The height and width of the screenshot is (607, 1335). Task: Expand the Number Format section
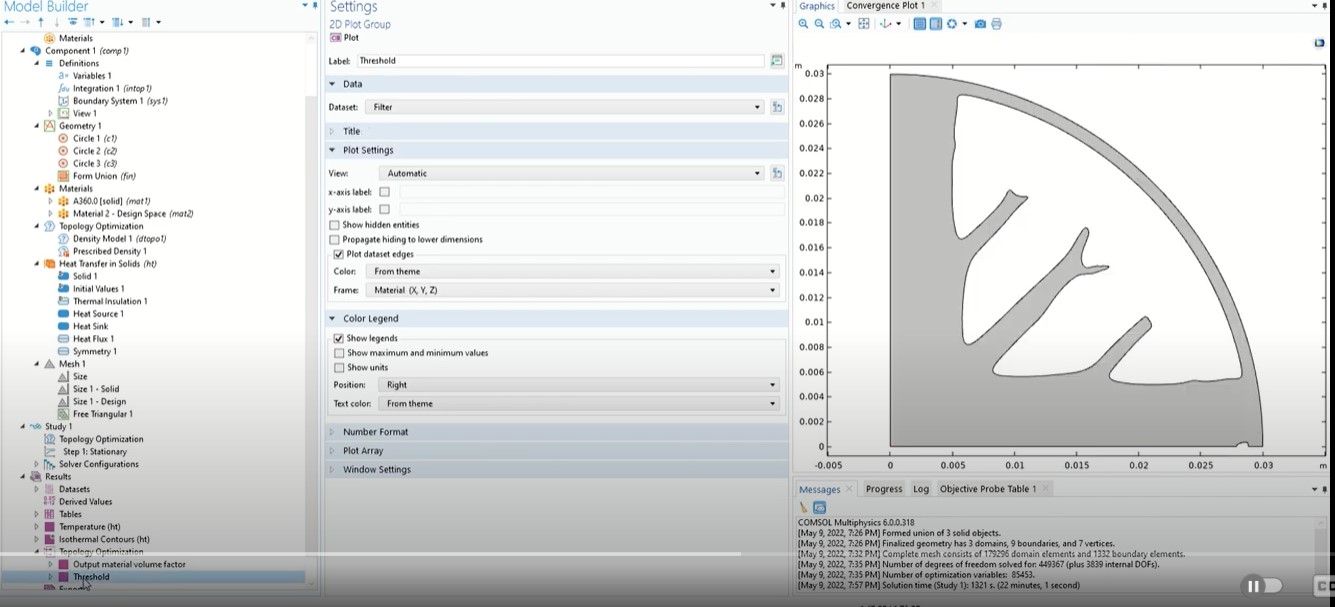tap(375, 432)
